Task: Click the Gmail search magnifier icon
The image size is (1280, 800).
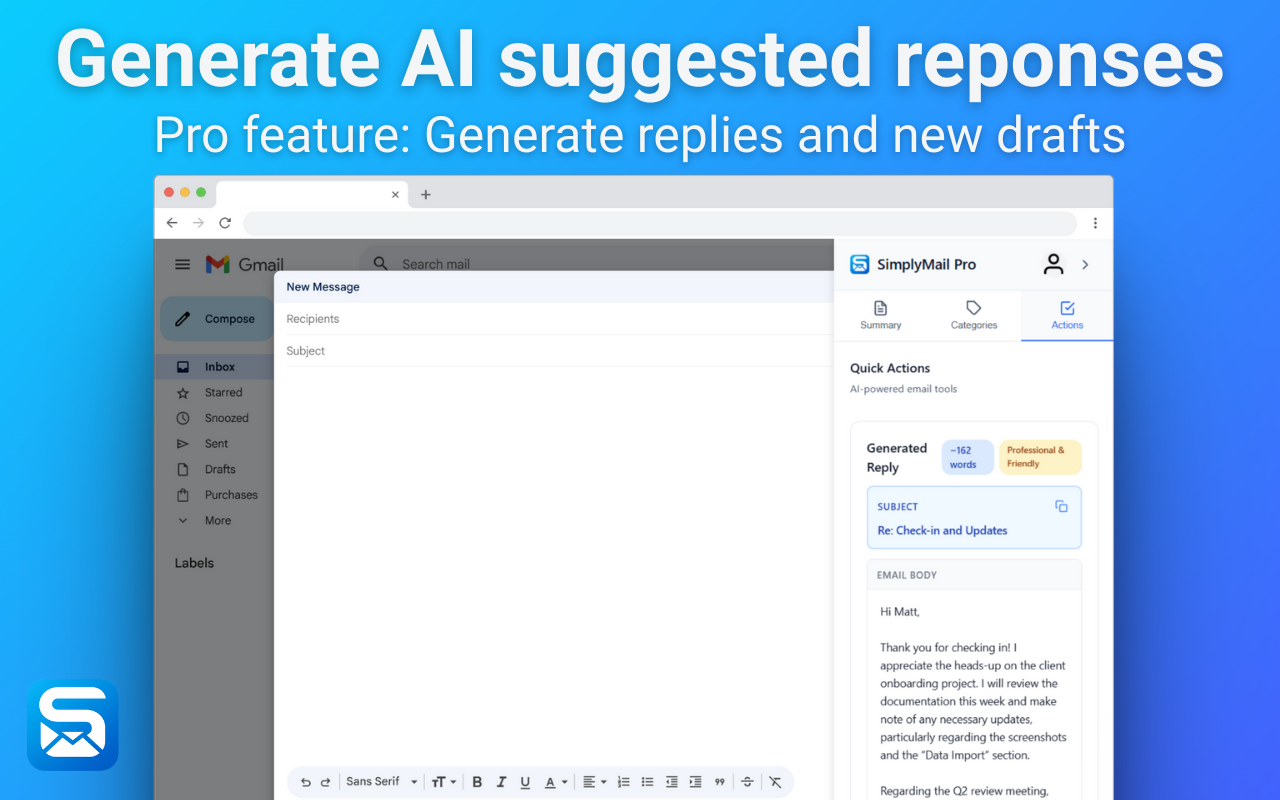Action: coord(380,264)
